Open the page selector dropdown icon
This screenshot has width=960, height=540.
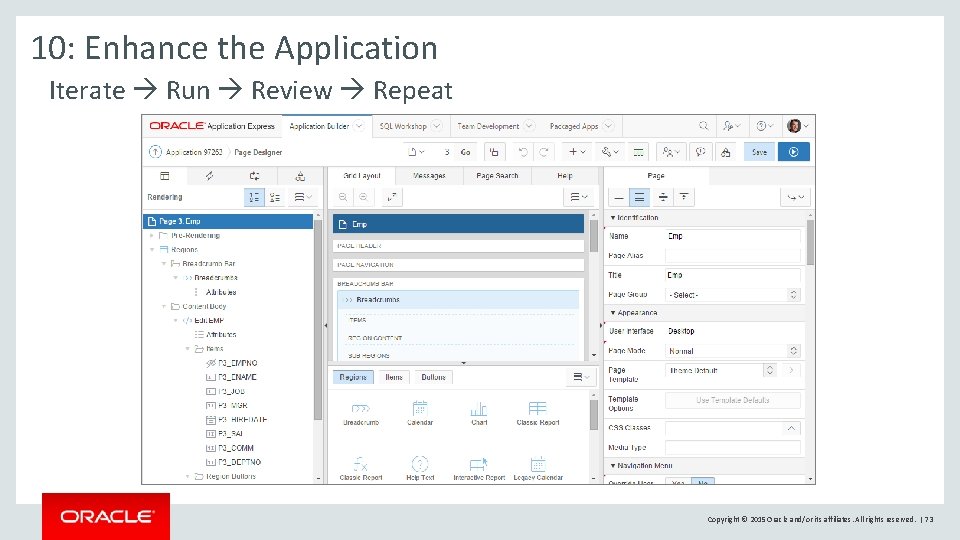[x=416, y=152]
